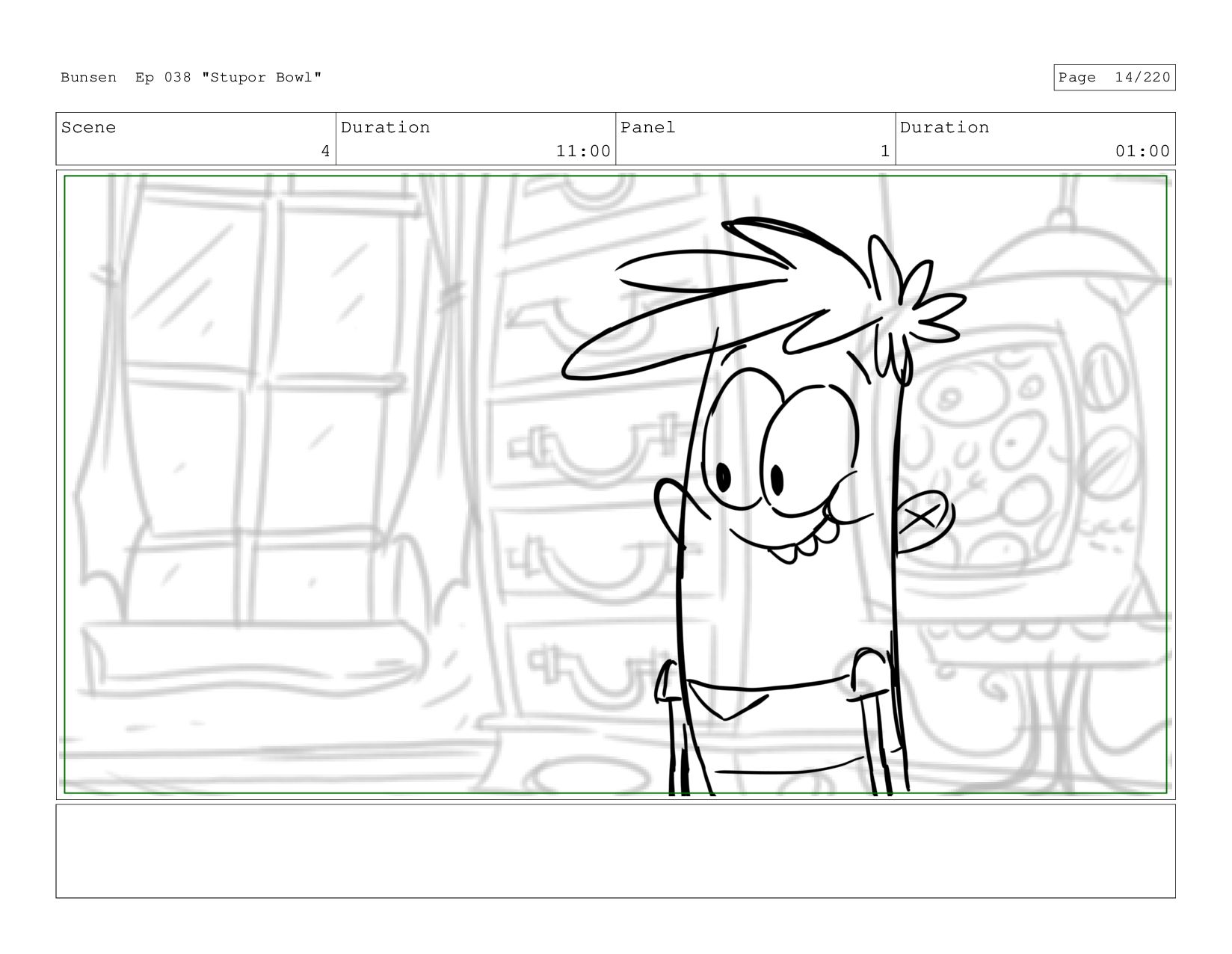Image resolution: width=1232 pixels, height=954 pixels.
Task: Click the empty dialogue notes box below panel
Action: point(615,851)
